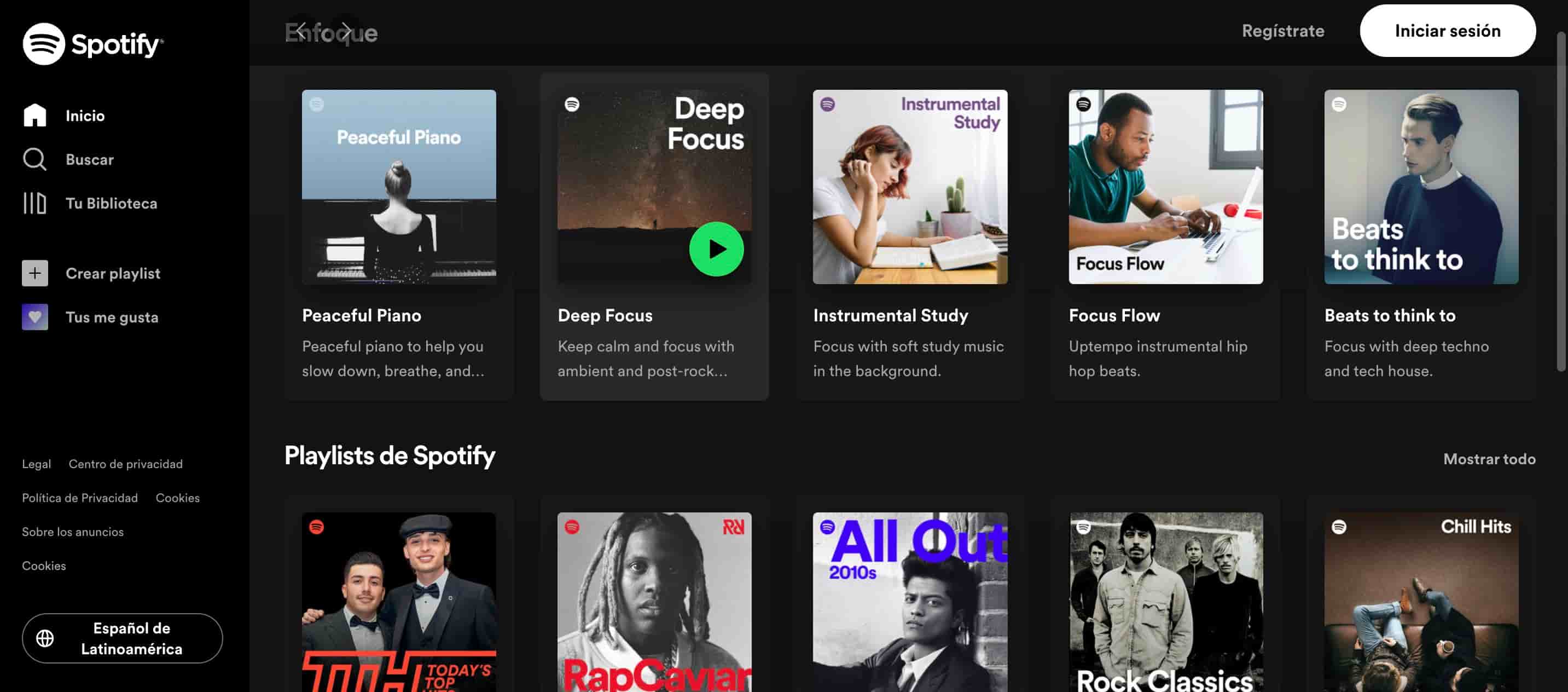Select the Inicio home icon
The image size is (1568, 692).
coord(34,115)
